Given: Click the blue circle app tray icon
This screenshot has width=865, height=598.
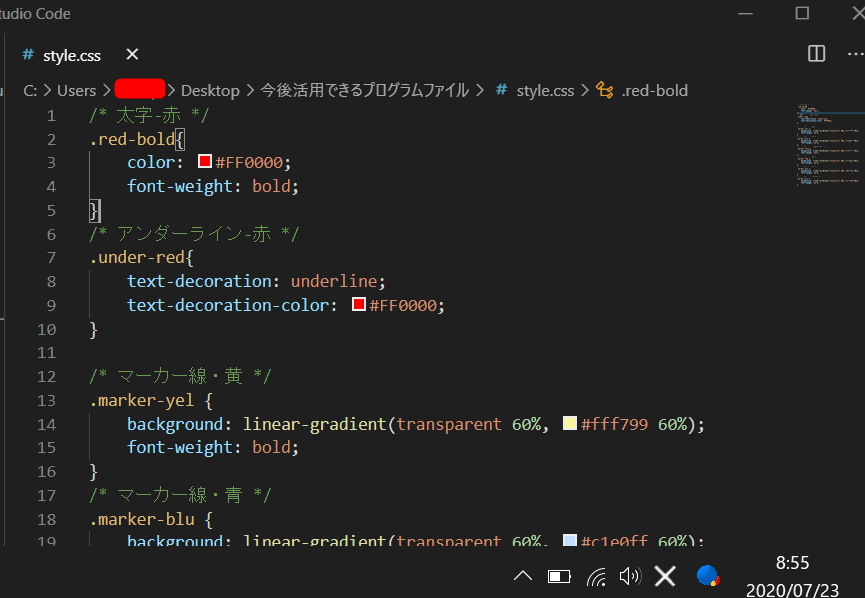Looking at the screenshot, I should point(708,575).
